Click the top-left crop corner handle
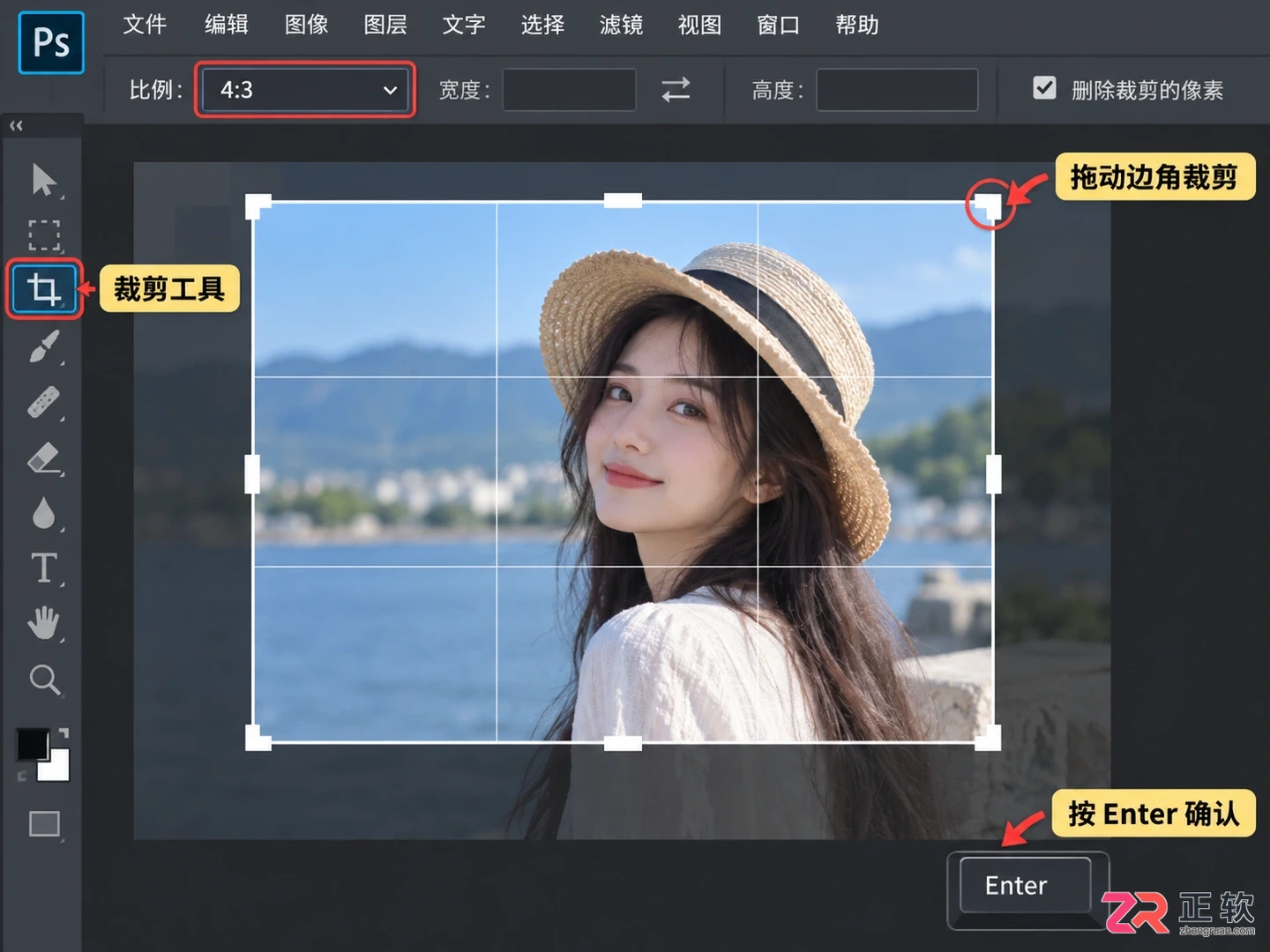This screenshot has height=952, width=1270. tap(257, 206)
